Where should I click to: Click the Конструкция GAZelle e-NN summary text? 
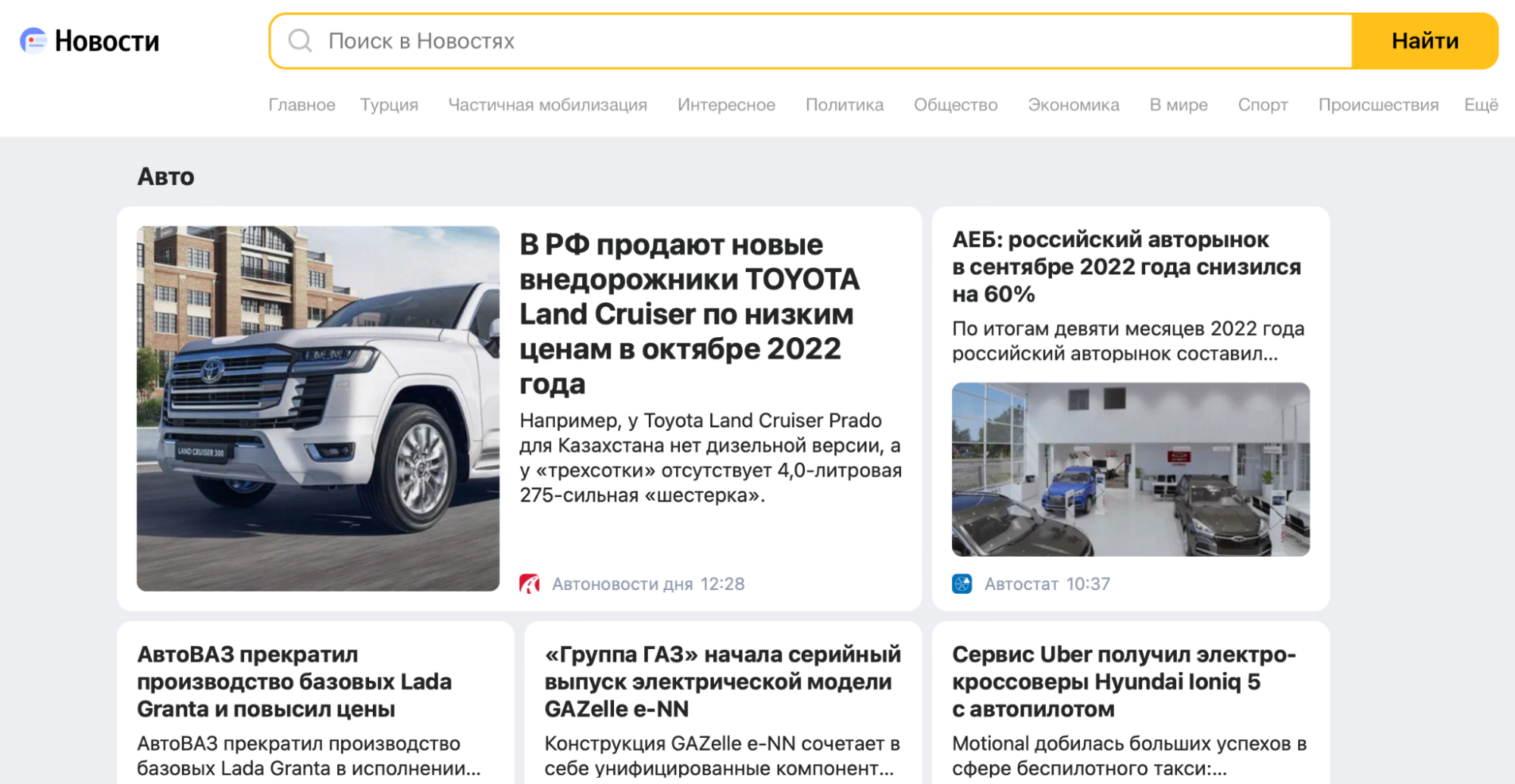(x=722, y=756)
